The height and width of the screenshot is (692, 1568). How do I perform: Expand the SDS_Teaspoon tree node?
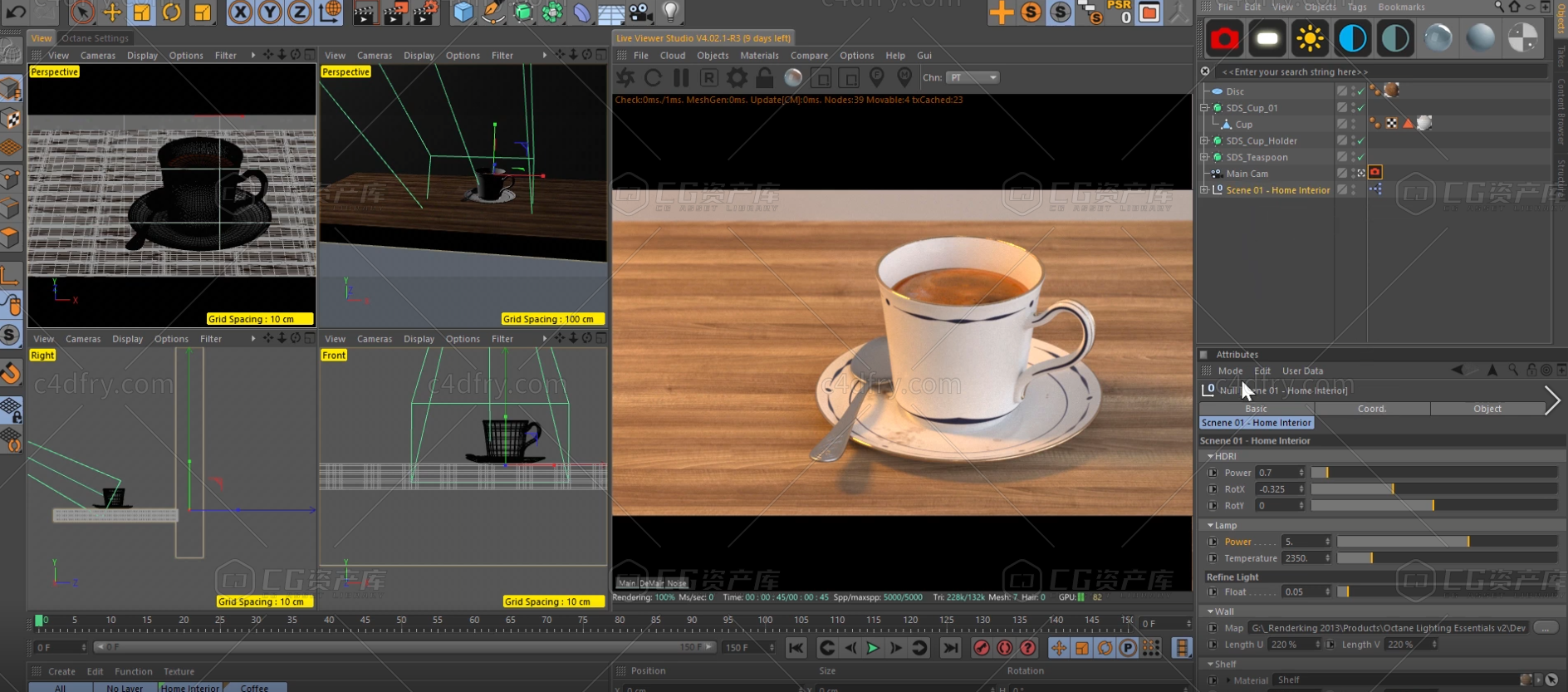tap(1204, 157)
